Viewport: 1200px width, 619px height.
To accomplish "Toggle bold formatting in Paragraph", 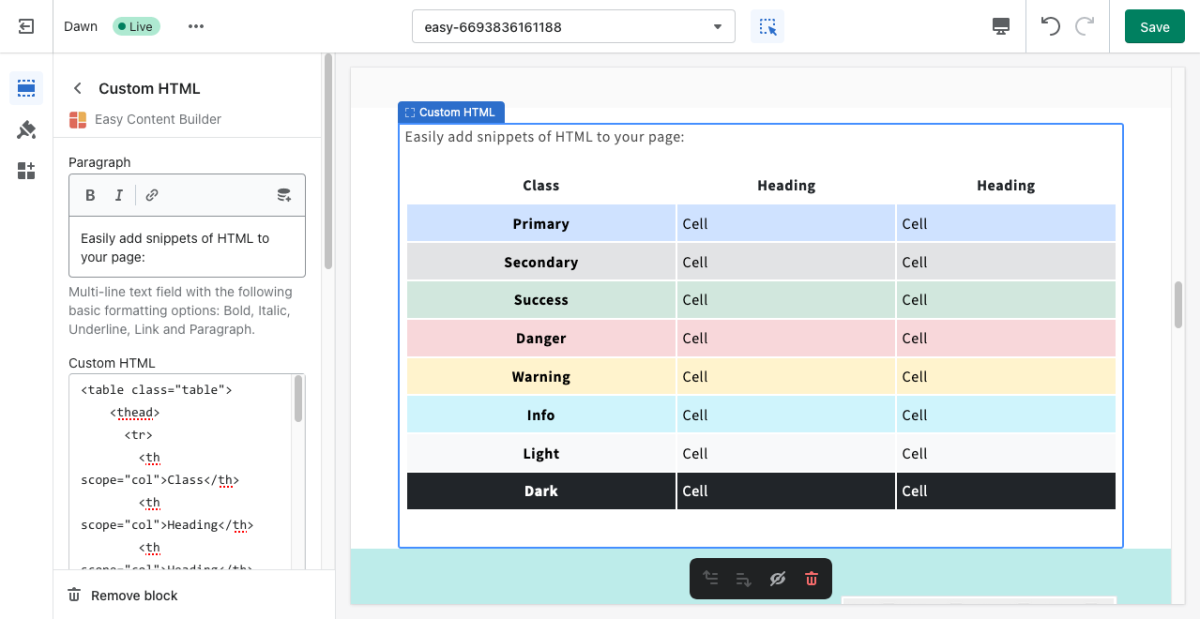I will coord(90,195).
